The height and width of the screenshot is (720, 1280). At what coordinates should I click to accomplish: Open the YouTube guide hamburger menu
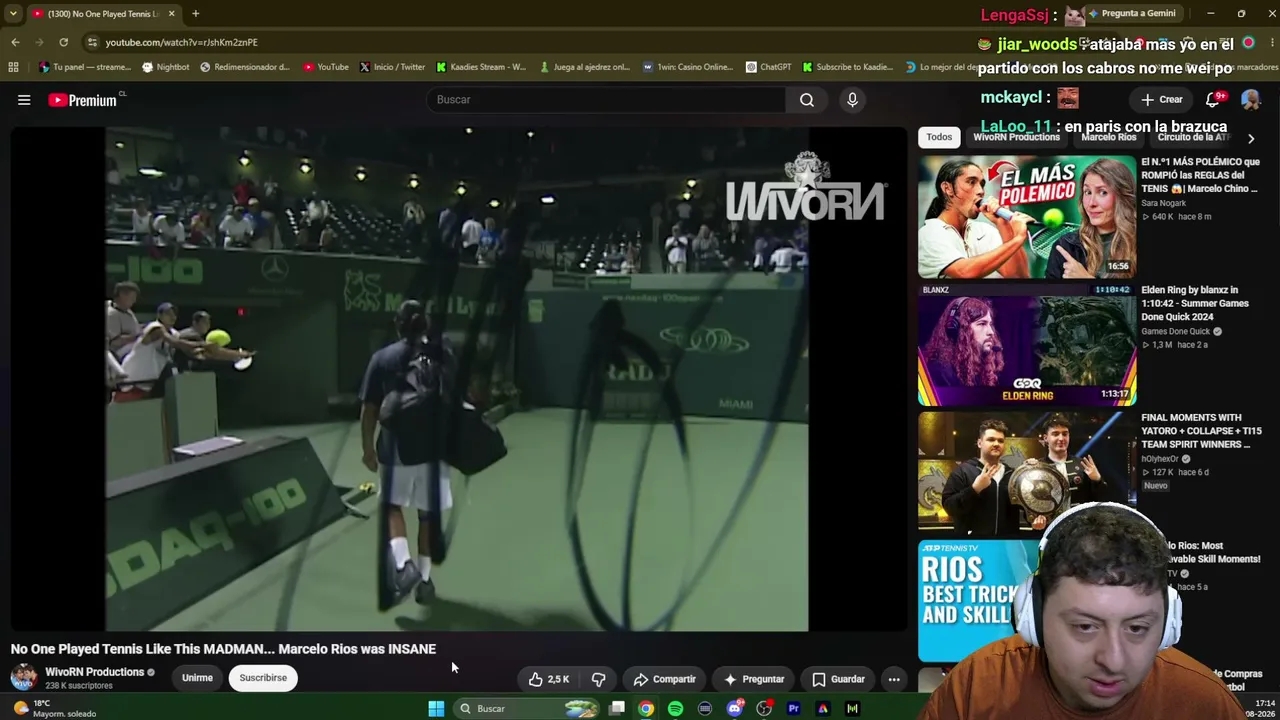click(x=24, y=100)
